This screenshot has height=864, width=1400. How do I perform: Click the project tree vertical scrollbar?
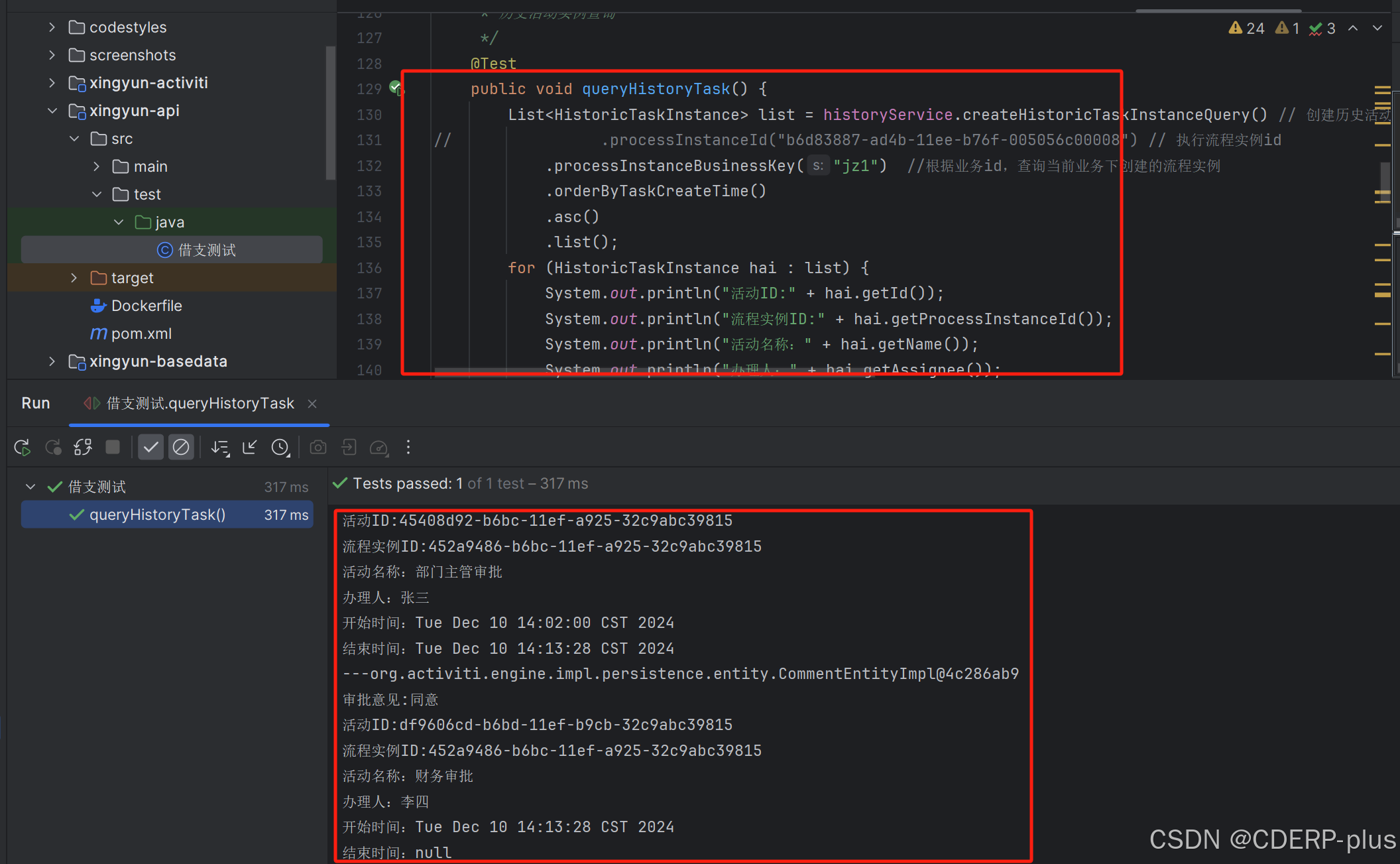click(330, 113)
